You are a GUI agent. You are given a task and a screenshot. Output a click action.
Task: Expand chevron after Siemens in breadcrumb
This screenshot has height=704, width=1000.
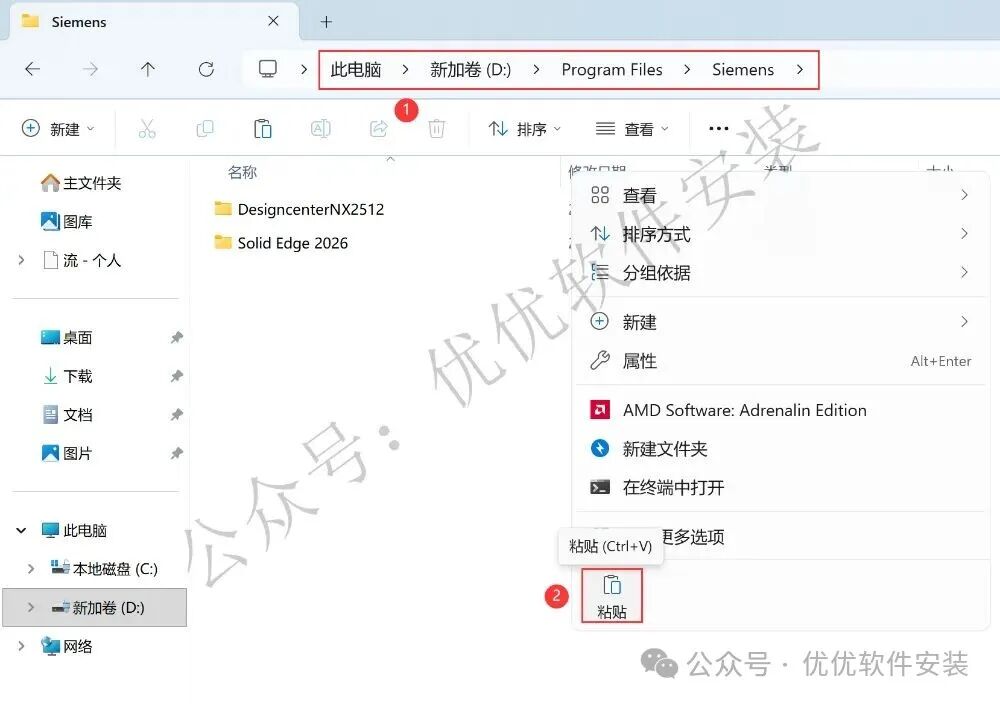click(x=800, y=70)
